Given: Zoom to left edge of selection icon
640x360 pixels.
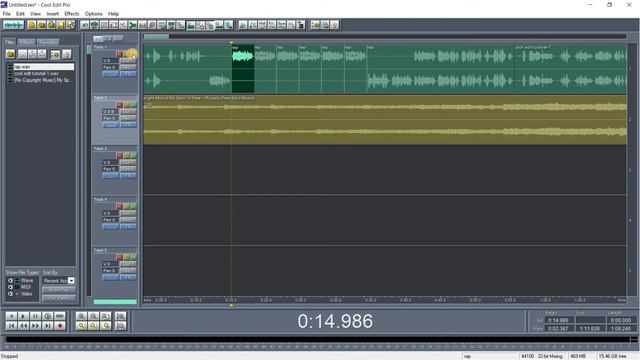Looking at the screenshot, I should (93, 326).
